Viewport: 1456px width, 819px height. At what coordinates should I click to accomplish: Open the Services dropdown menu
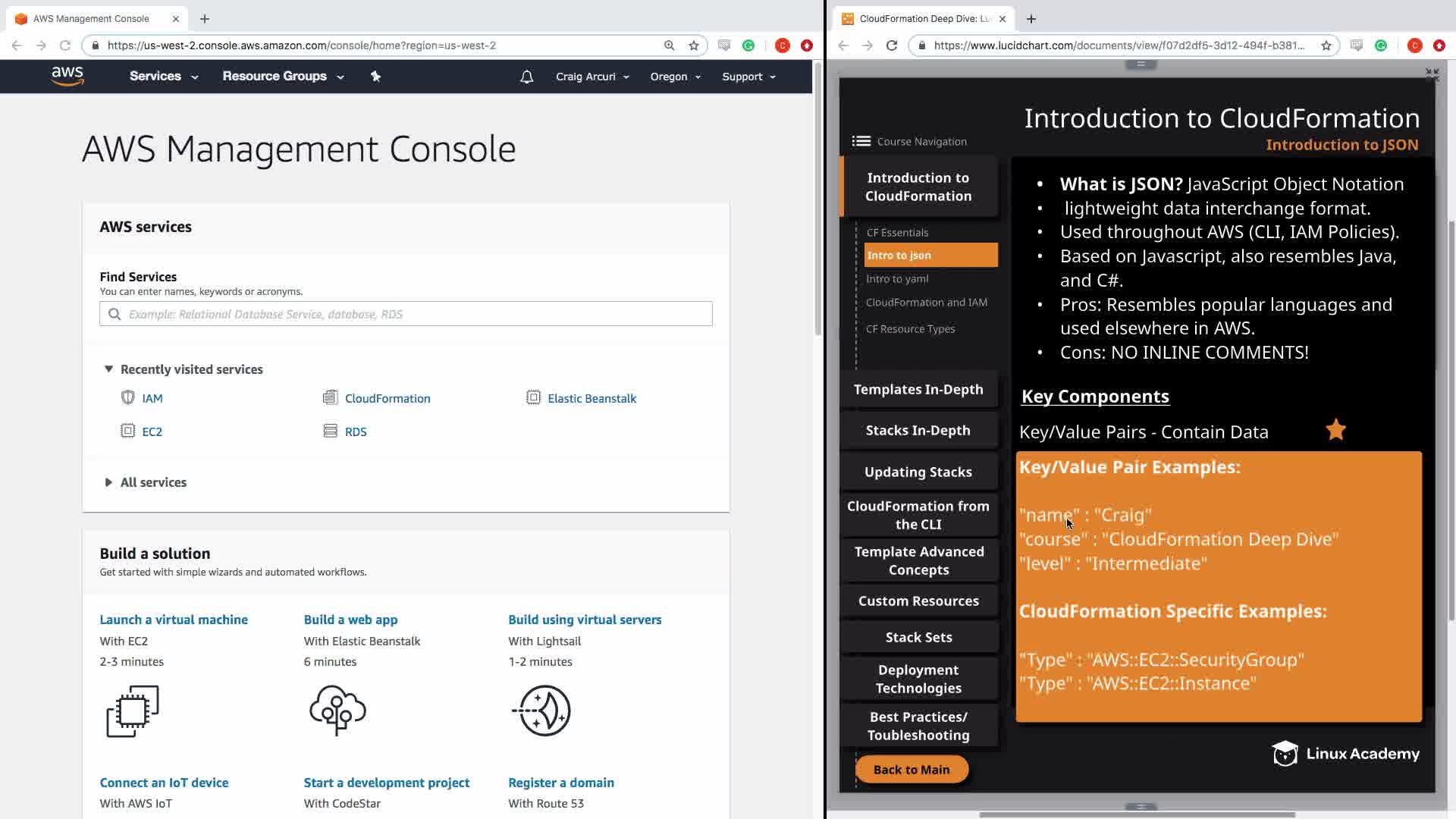[x=163, y=77]
